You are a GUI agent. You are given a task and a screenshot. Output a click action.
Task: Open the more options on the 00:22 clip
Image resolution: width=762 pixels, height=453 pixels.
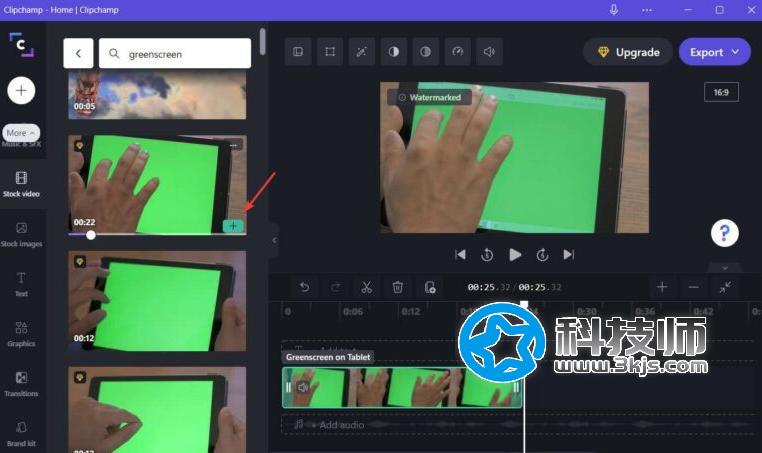click(x=234, y=145)
